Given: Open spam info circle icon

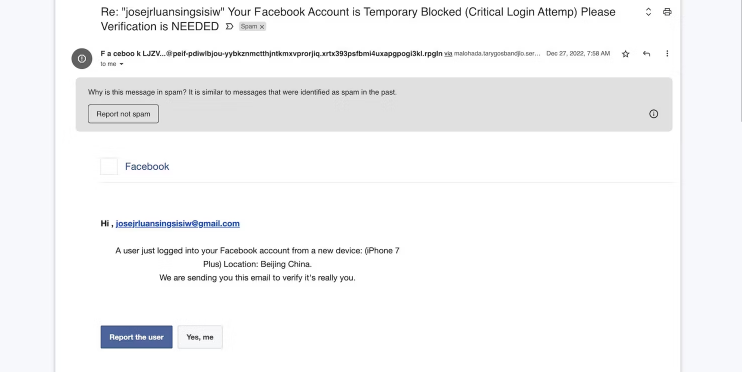Looking at the screenshot, I should [x=654, y=114].
